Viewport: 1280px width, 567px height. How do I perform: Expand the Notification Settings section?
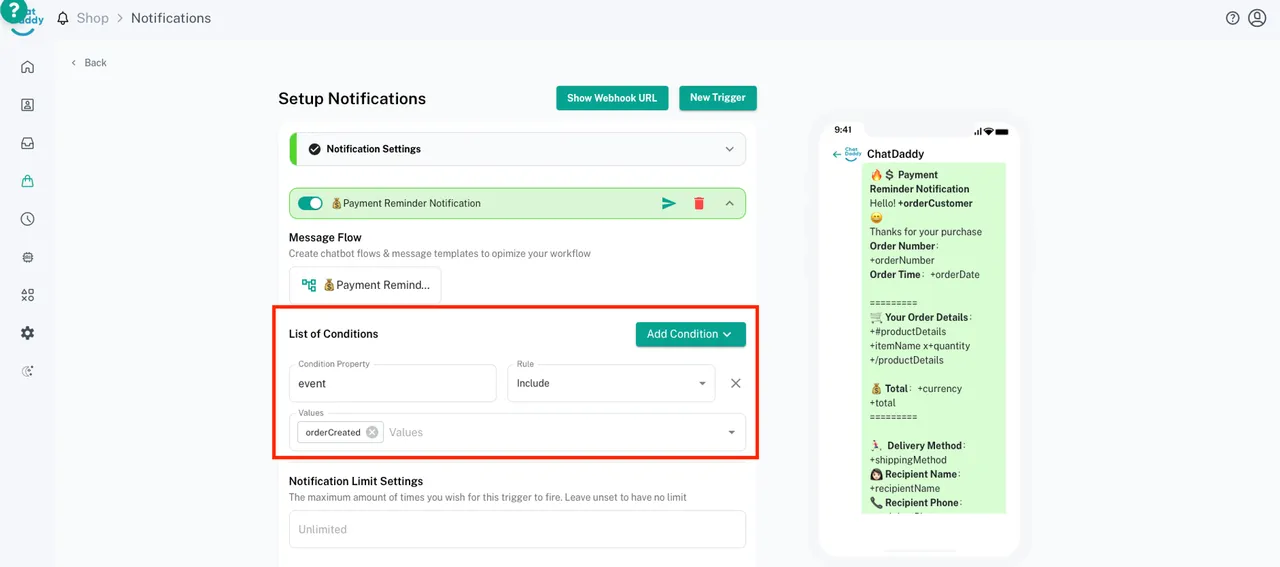(729, 149)
